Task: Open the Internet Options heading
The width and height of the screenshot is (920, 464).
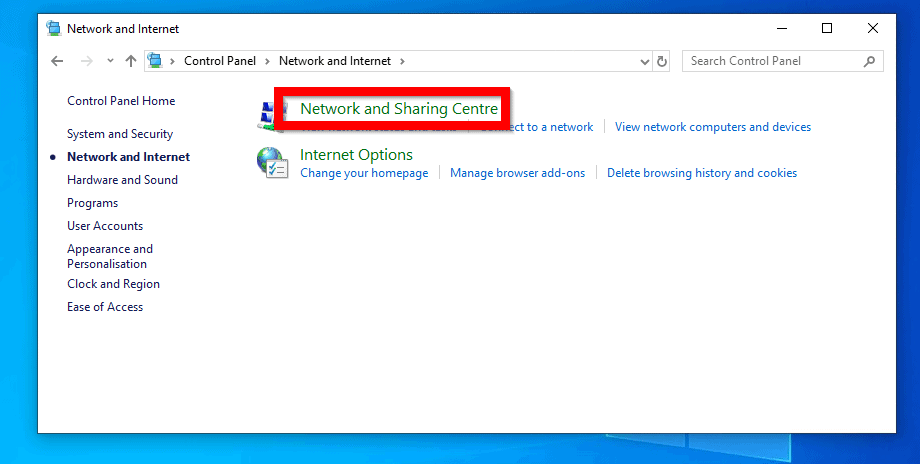Action: [356, 155]
